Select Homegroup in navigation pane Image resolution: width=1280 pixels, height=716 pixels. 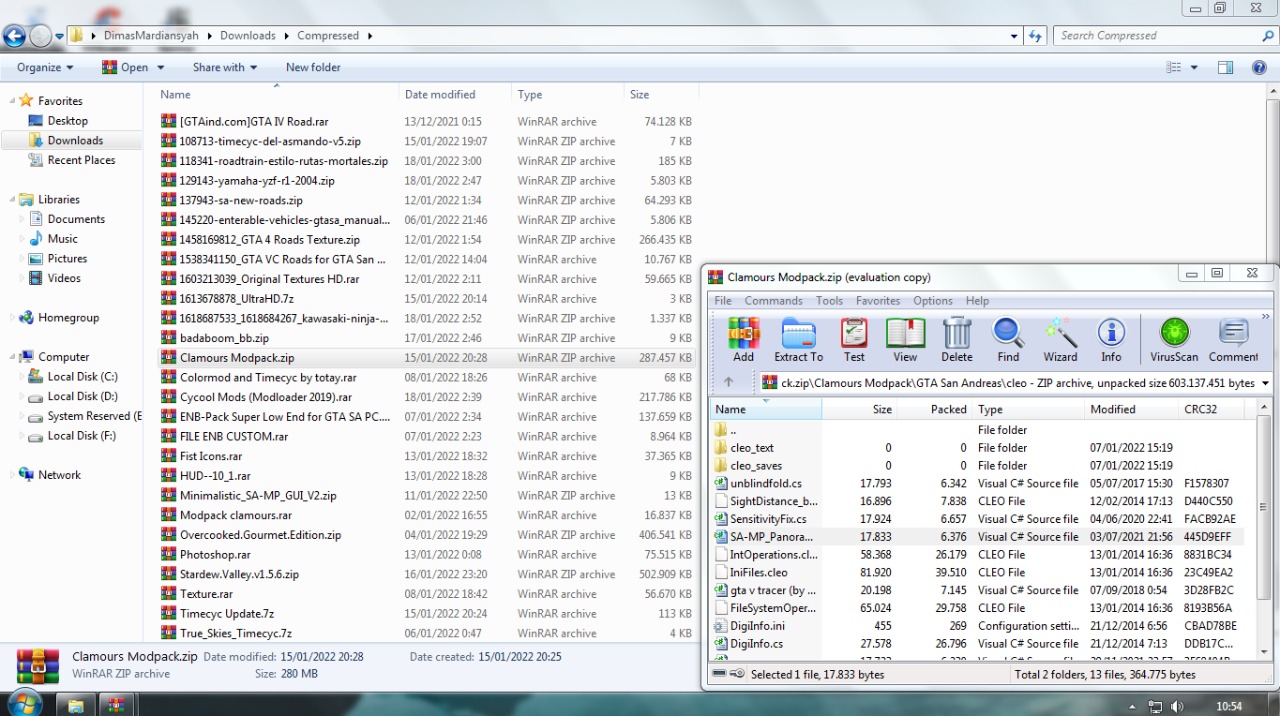point(68,318)
